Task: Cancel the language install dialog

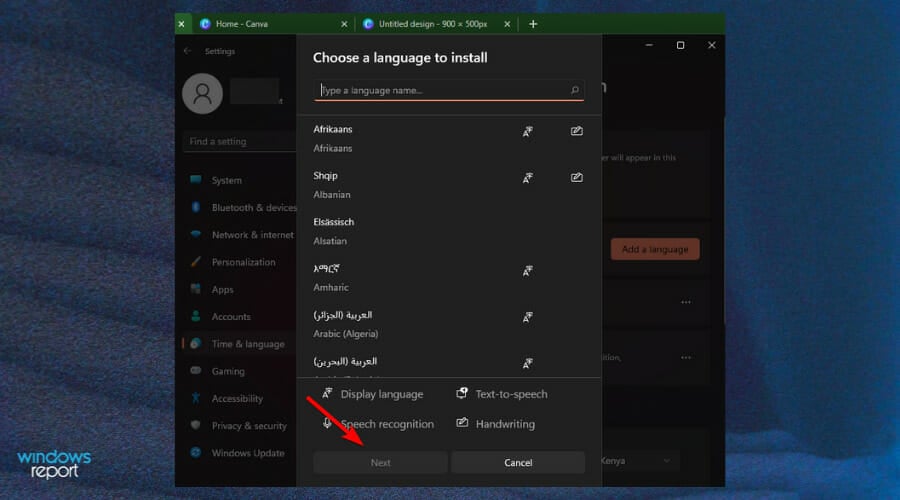Action: (x=518, y=463)
